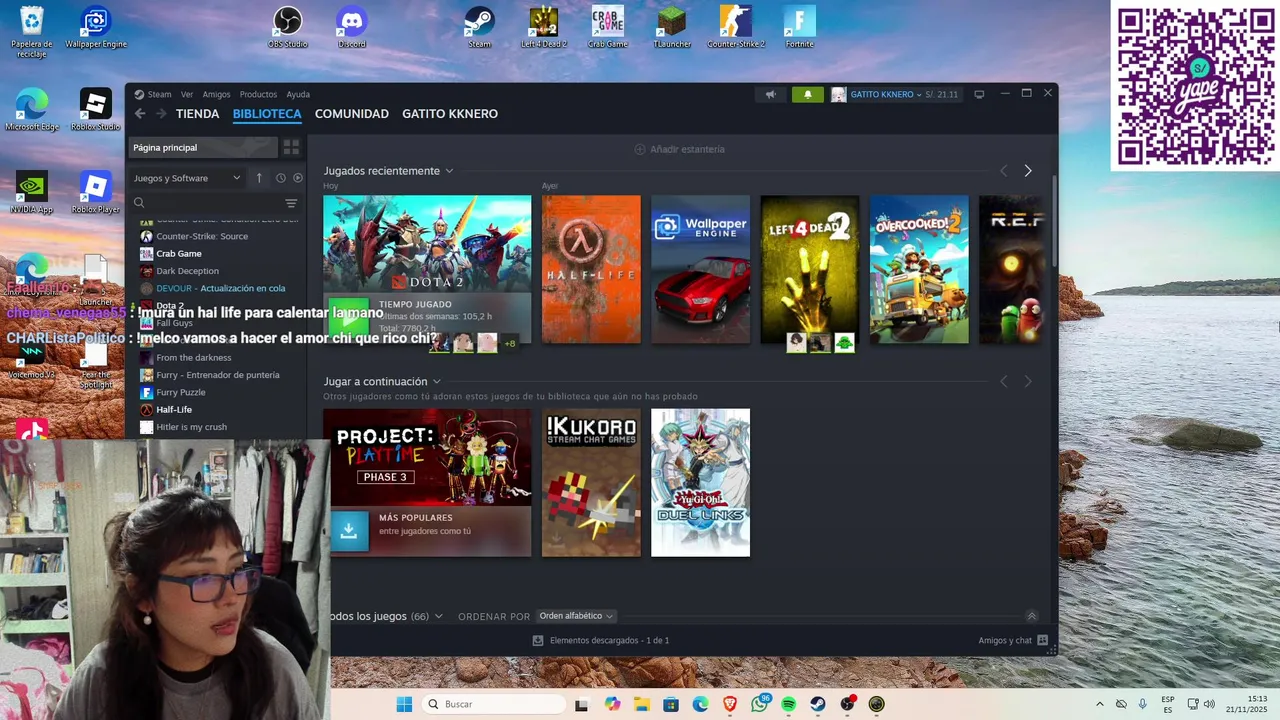Open WhatsApp from the taskbar
1280x720 pixels.
[x=759, y=704]
